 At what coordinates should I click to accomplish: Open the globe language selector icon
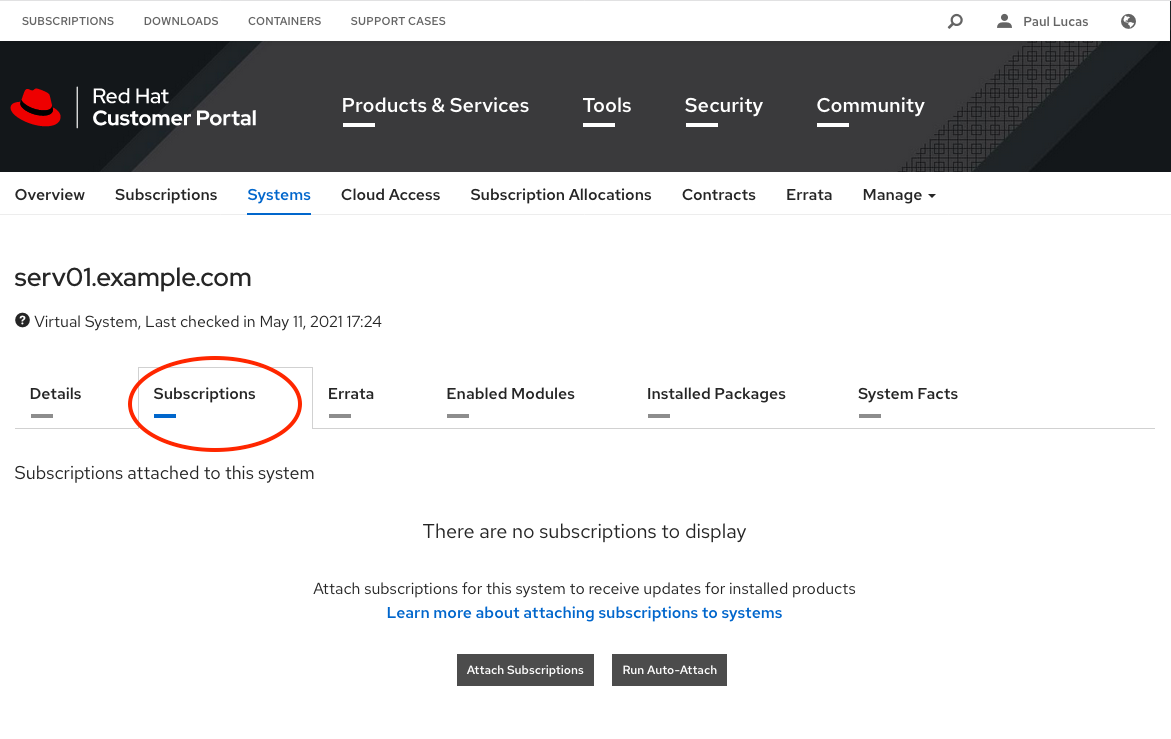pos(1128,21)
